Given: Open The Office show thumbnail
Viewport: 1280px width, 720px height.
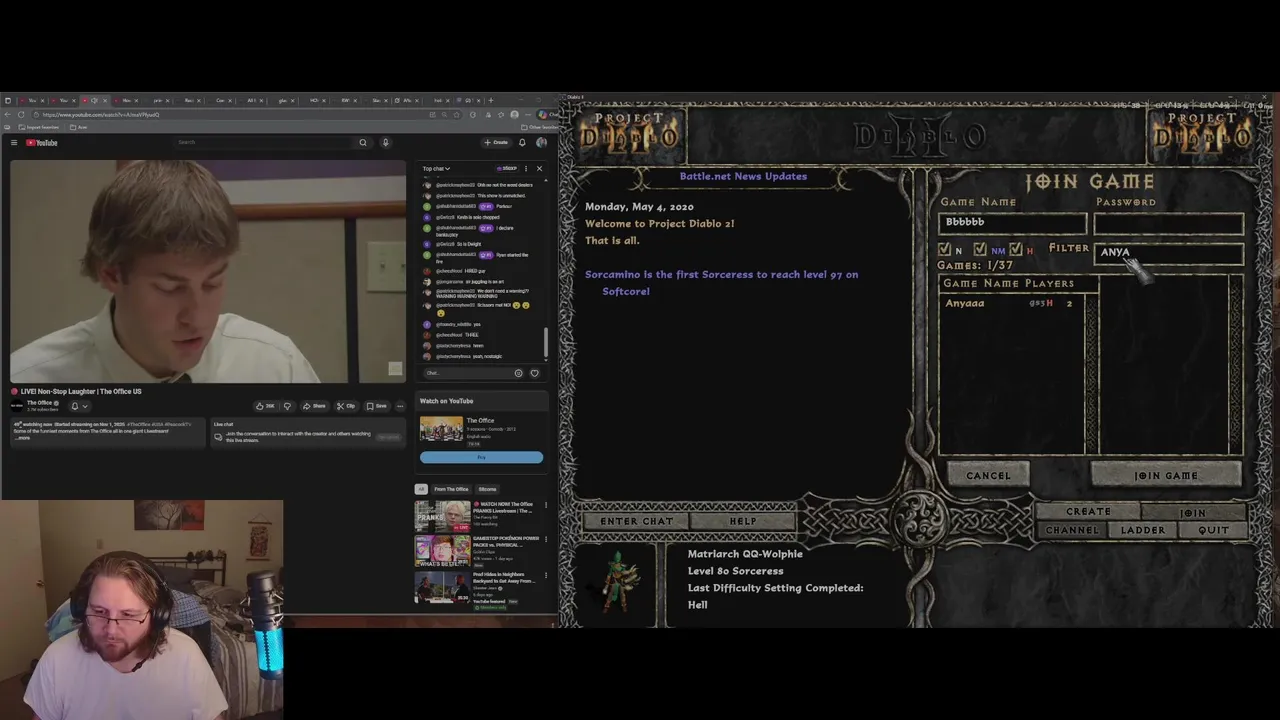Looking at the screenshot, I should [441, 427].
